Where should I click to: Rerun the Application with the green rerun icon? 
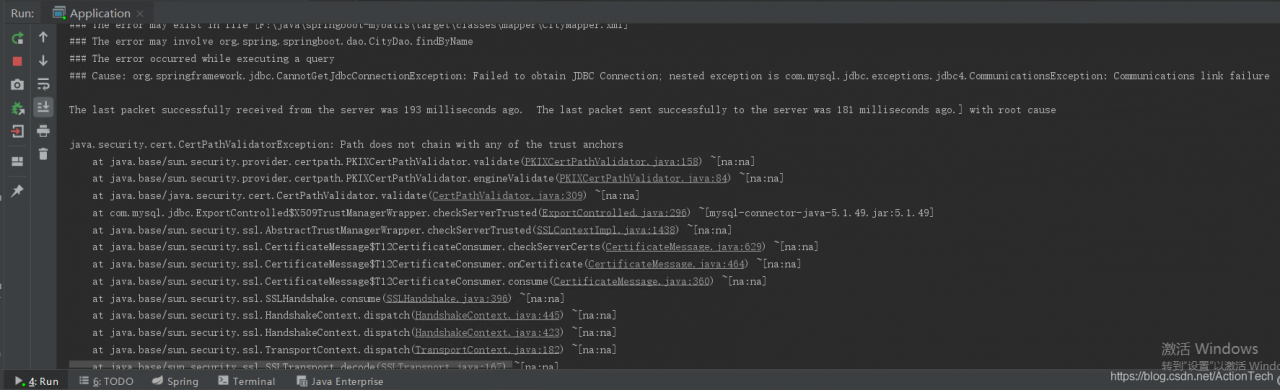click(17, 38)
